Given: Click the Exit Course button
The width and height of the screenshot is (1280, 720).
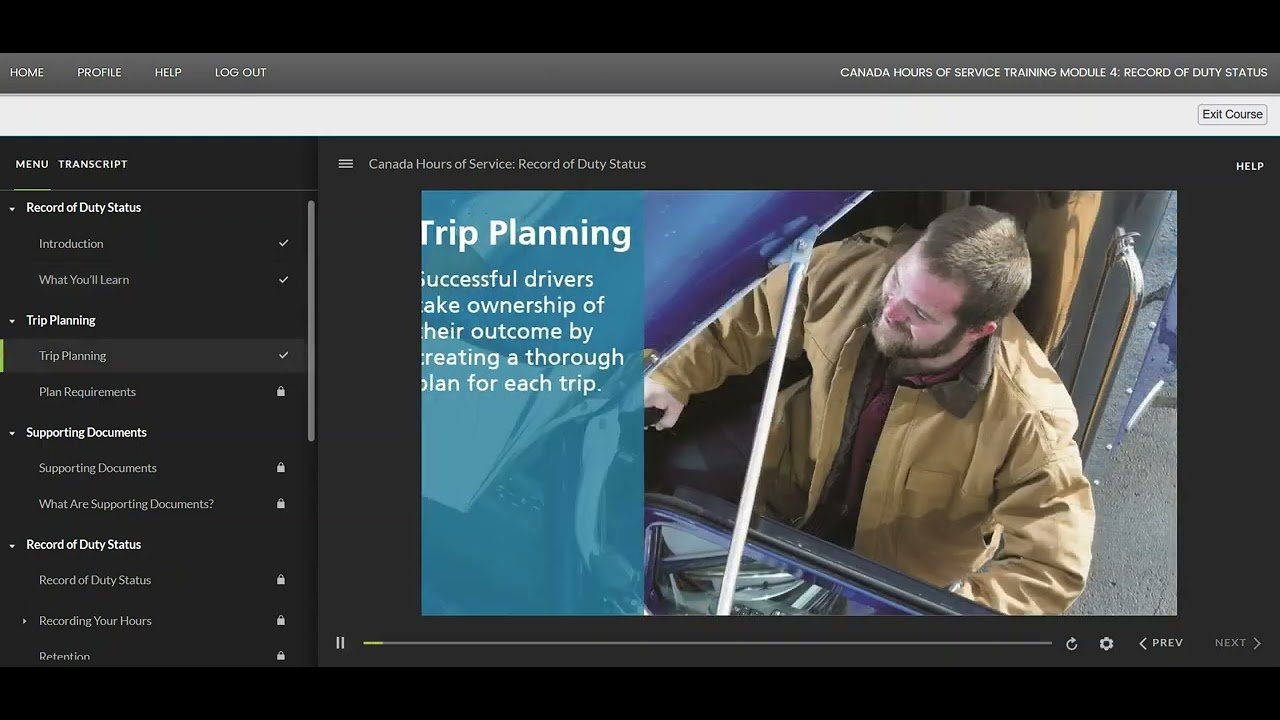Looking at the screenshot, I should click(1232, 114).
